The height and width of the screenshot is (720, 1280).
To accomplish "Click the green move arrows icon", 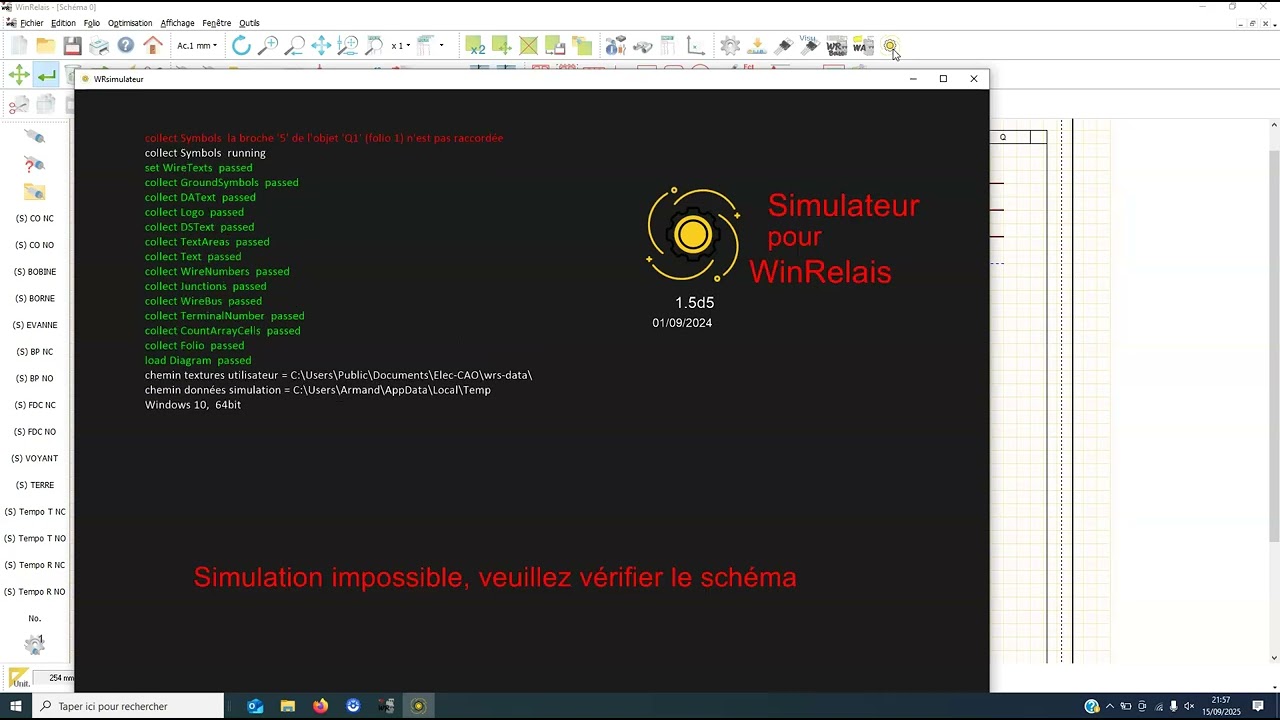I will coord(19,75).
